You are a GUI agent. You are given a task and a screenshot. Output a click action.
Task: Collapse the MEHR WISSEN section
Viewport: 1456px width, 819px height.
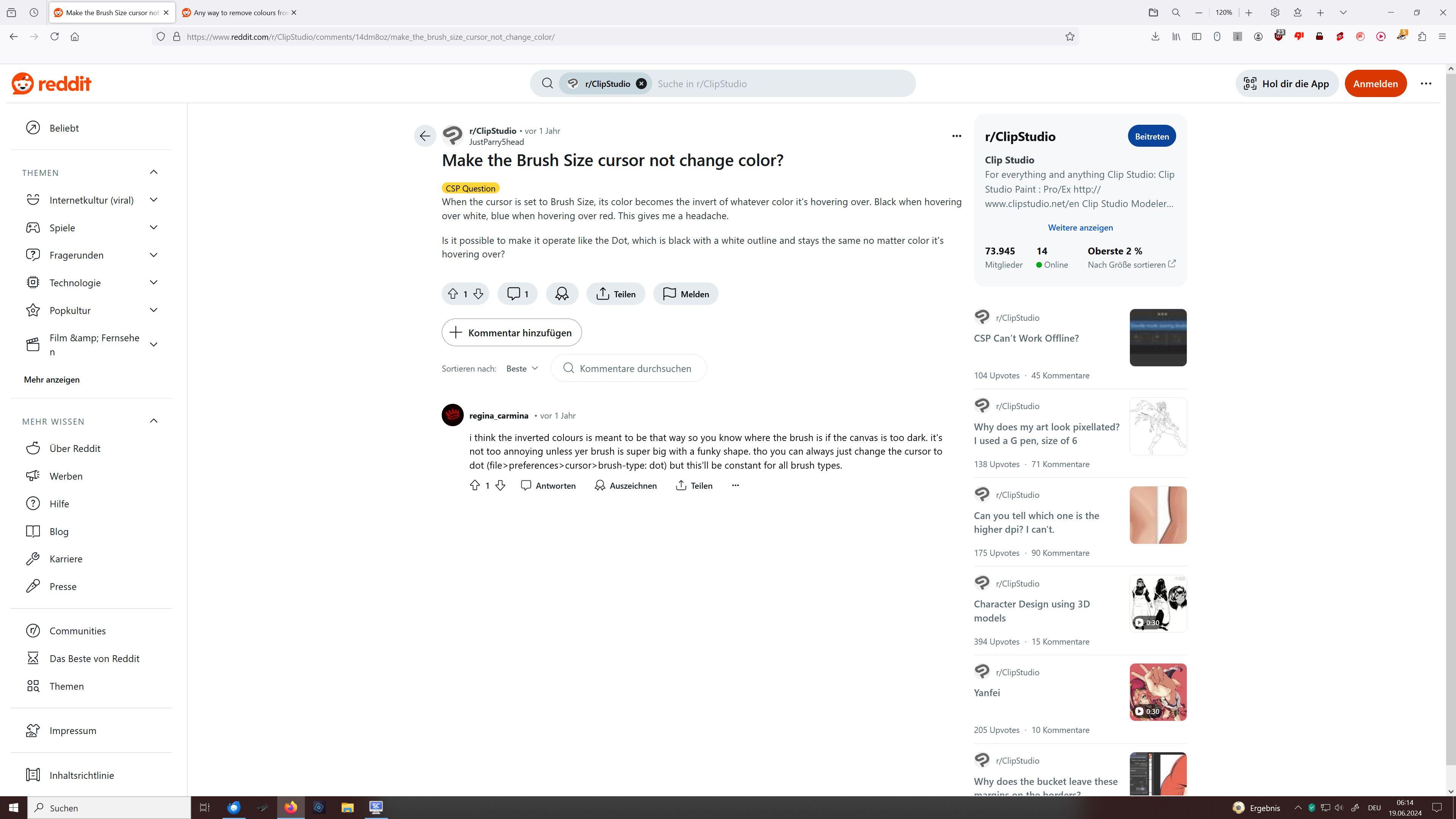(x=153, y=421)
